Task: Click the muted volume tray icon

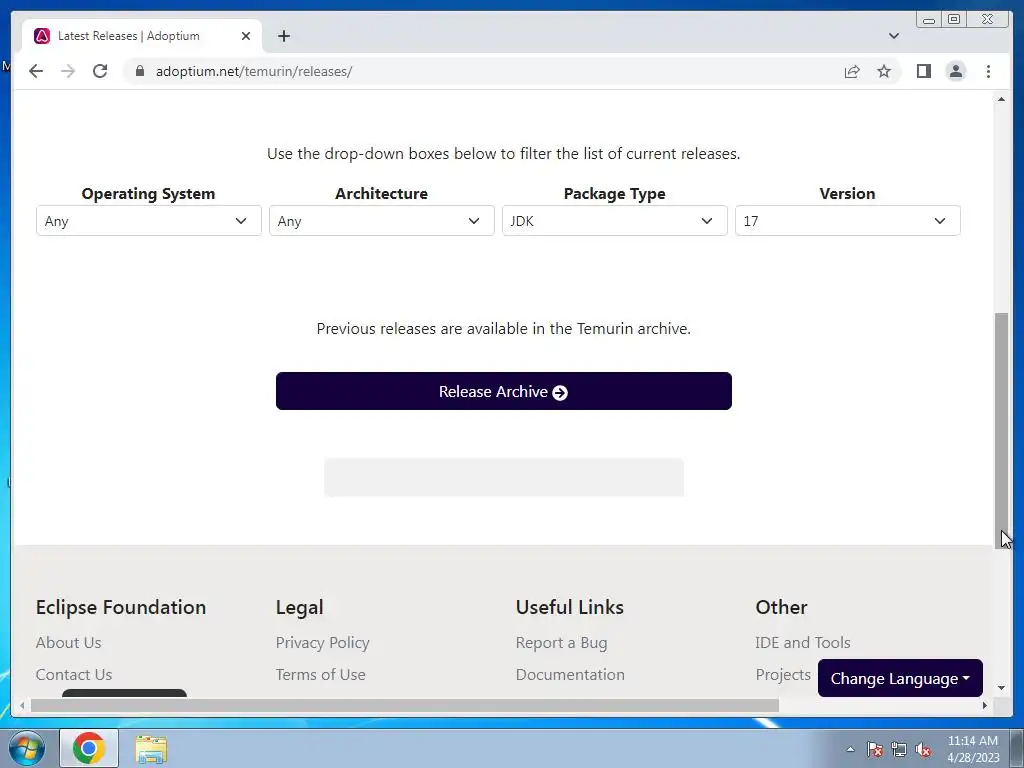Action: tap(923, 749)
